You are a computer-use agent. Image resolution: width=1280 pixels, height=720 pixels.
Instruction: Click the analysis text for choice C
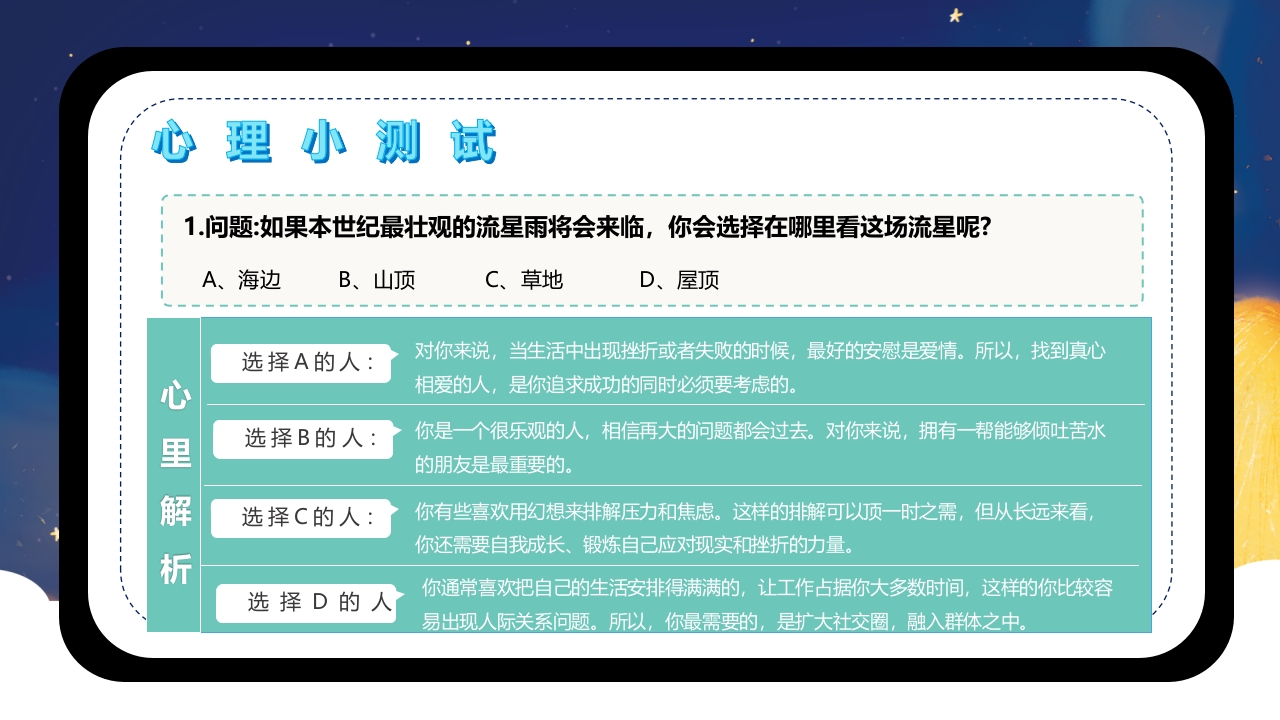click(750, 525)
